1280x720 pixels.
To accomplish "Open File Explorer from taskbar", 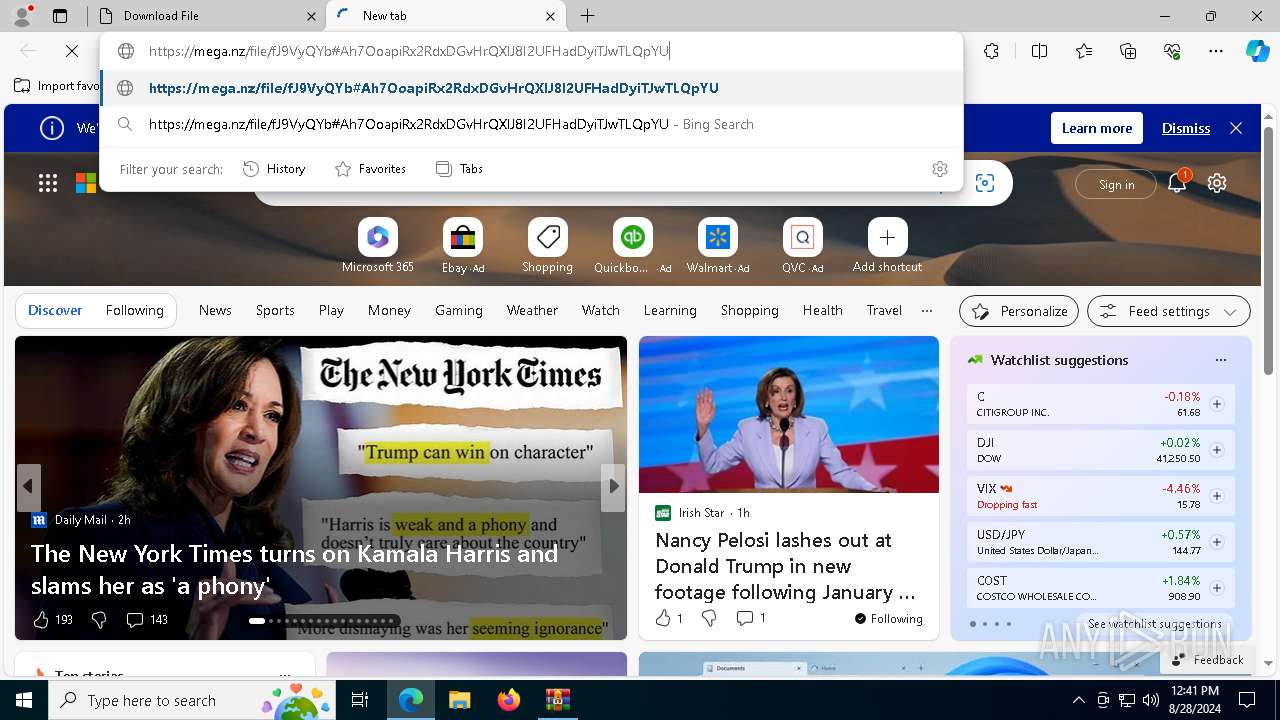I will 459,700.
